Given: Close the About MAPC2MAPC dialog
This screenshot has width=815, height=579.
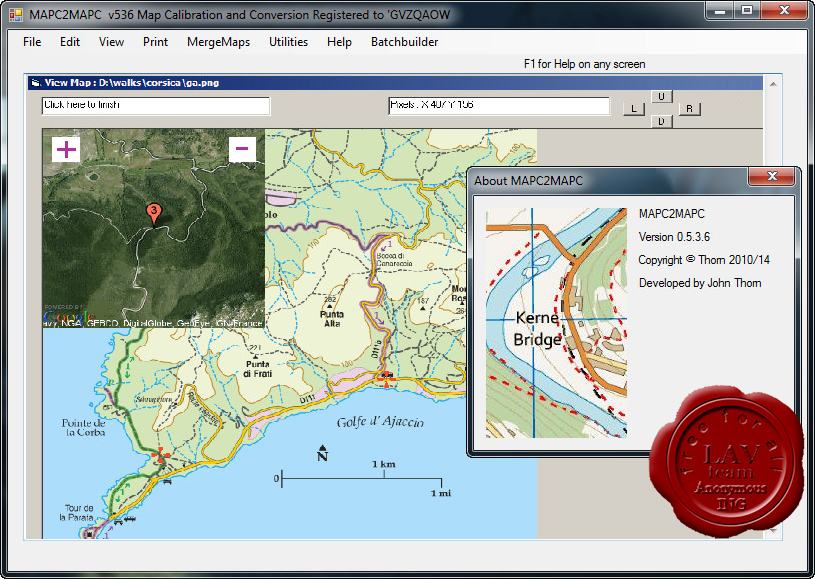Looking at the screenshot, I should click(772, 177).
